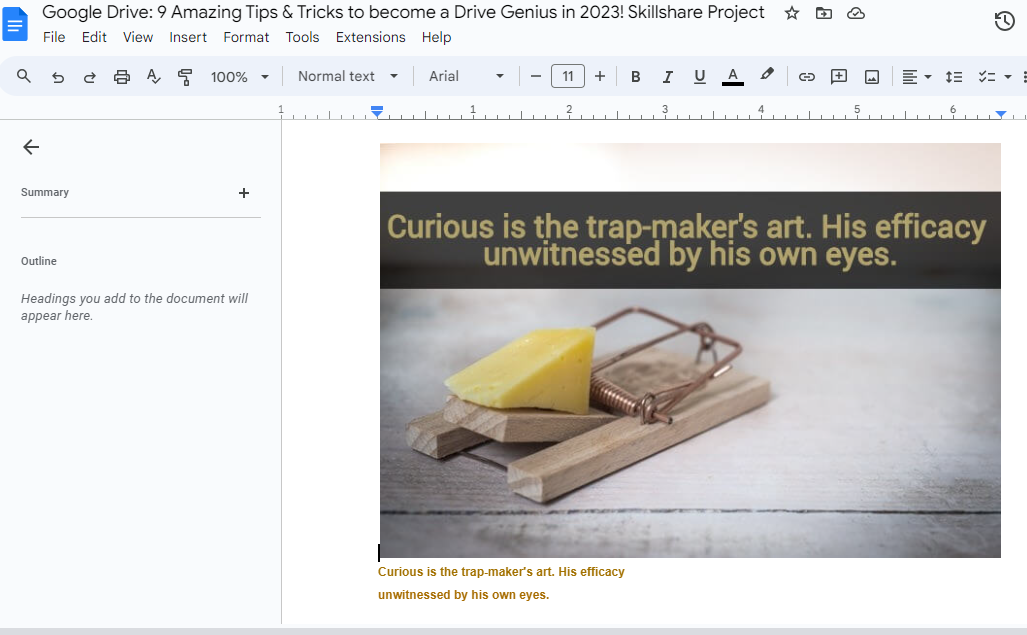Search the menus with magnifier icon
Screen dimensions: 1027x635
(x=24, y=77)
